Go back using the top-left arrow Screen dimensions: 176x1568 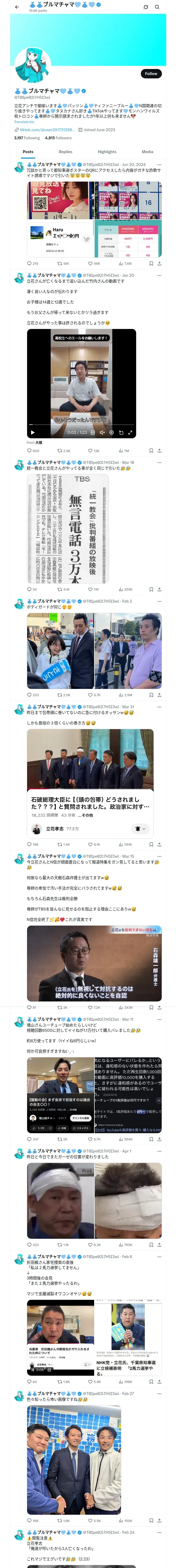17,7
